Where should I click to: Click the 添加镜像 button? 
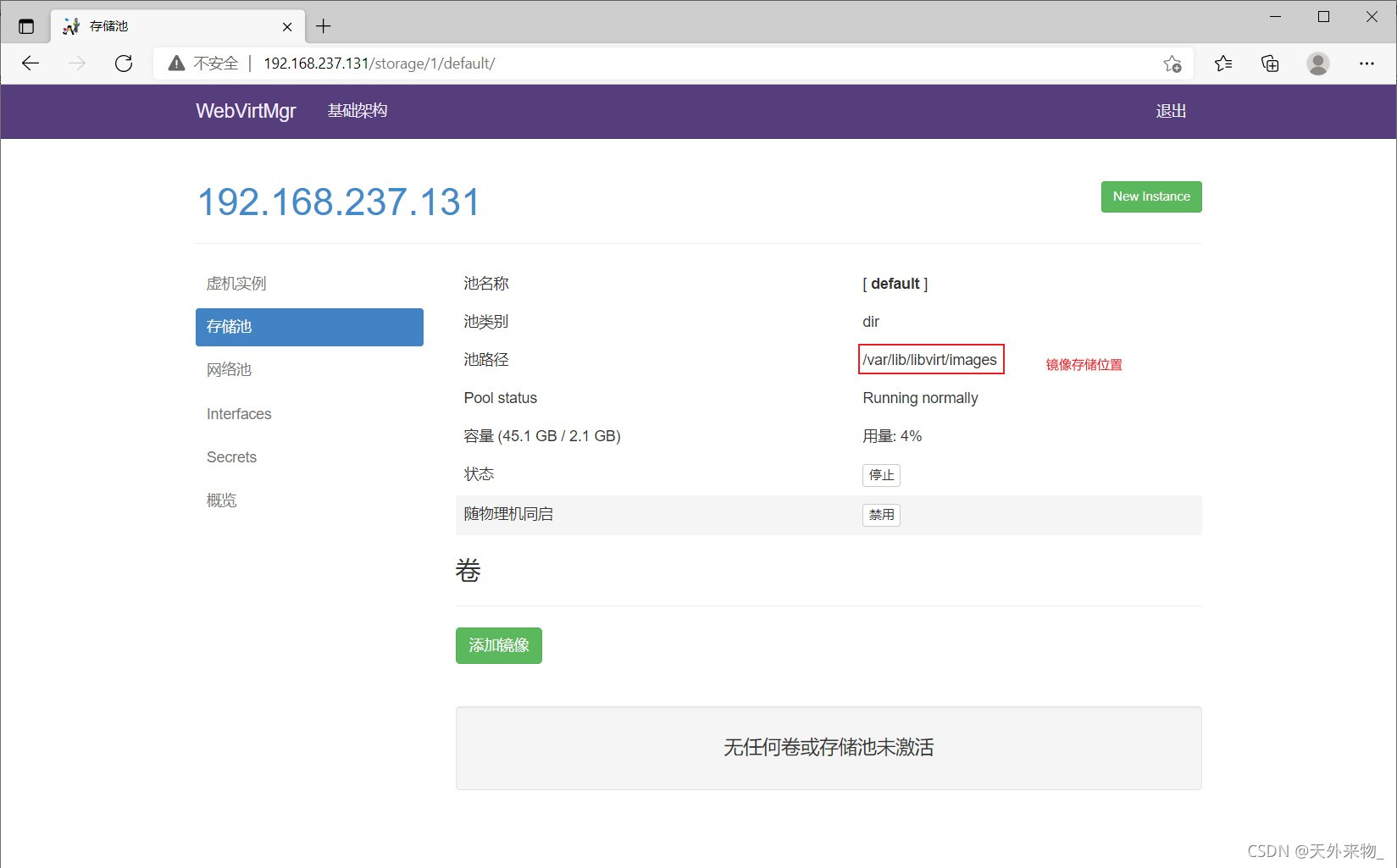point(498,645)
